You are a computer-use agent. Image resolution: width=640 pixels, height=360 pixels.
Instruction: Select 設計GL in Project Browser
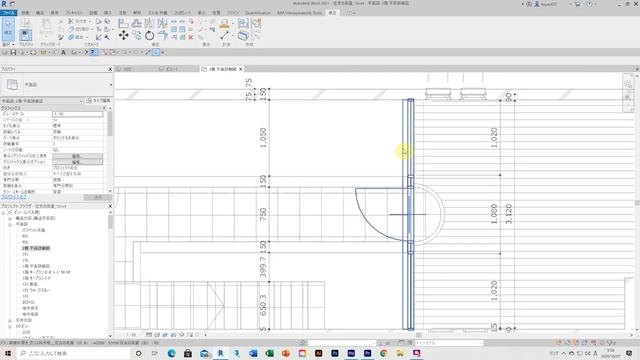[29, 302]
